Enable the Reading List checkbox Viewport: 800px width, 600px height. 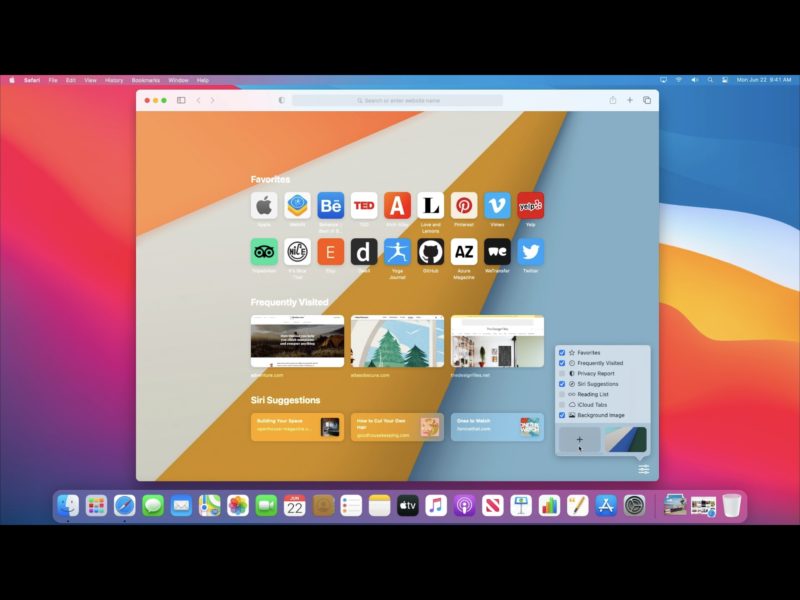pyautogui.click(x=562, y=394)
